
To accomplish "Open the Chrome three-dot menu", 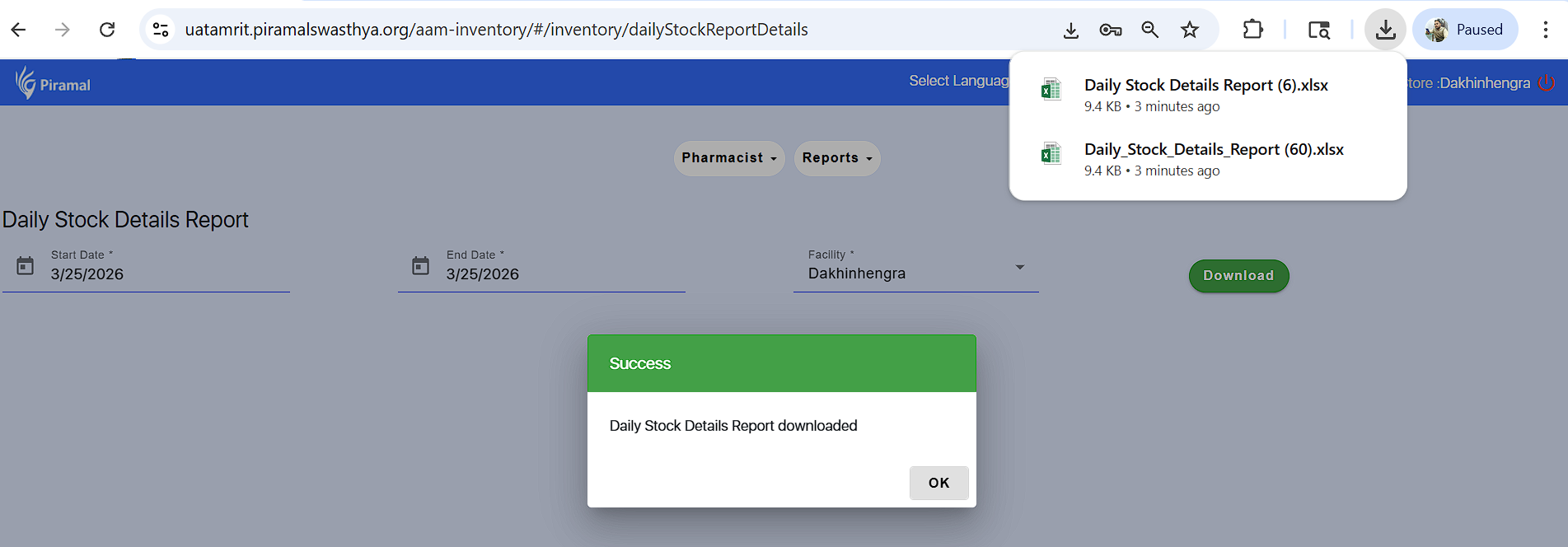I will coord(1545,30).
